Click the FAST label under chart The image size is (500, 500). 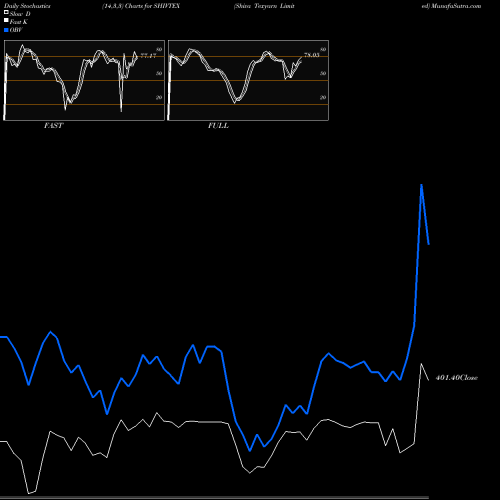tap(53, 126)
